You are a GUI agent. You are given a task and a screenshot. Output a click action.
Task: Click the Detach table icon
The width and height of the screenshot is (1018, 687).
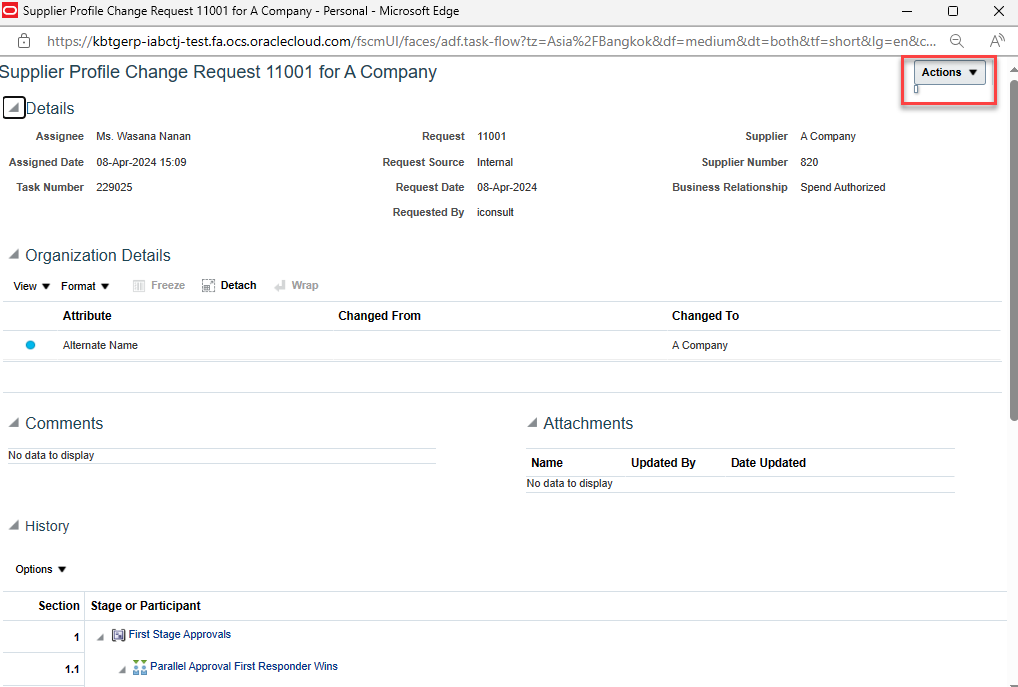pos(208,285)
